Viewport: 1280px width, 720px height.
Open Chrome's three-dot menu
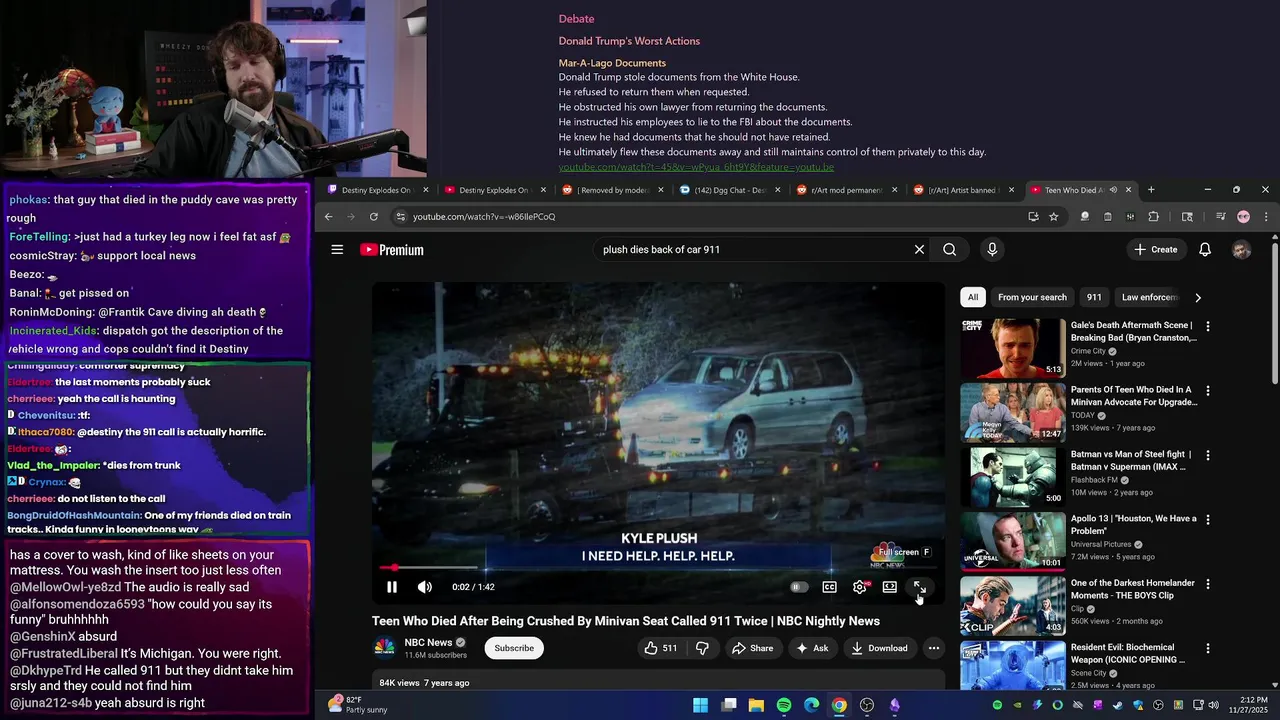coord(1266,217)
